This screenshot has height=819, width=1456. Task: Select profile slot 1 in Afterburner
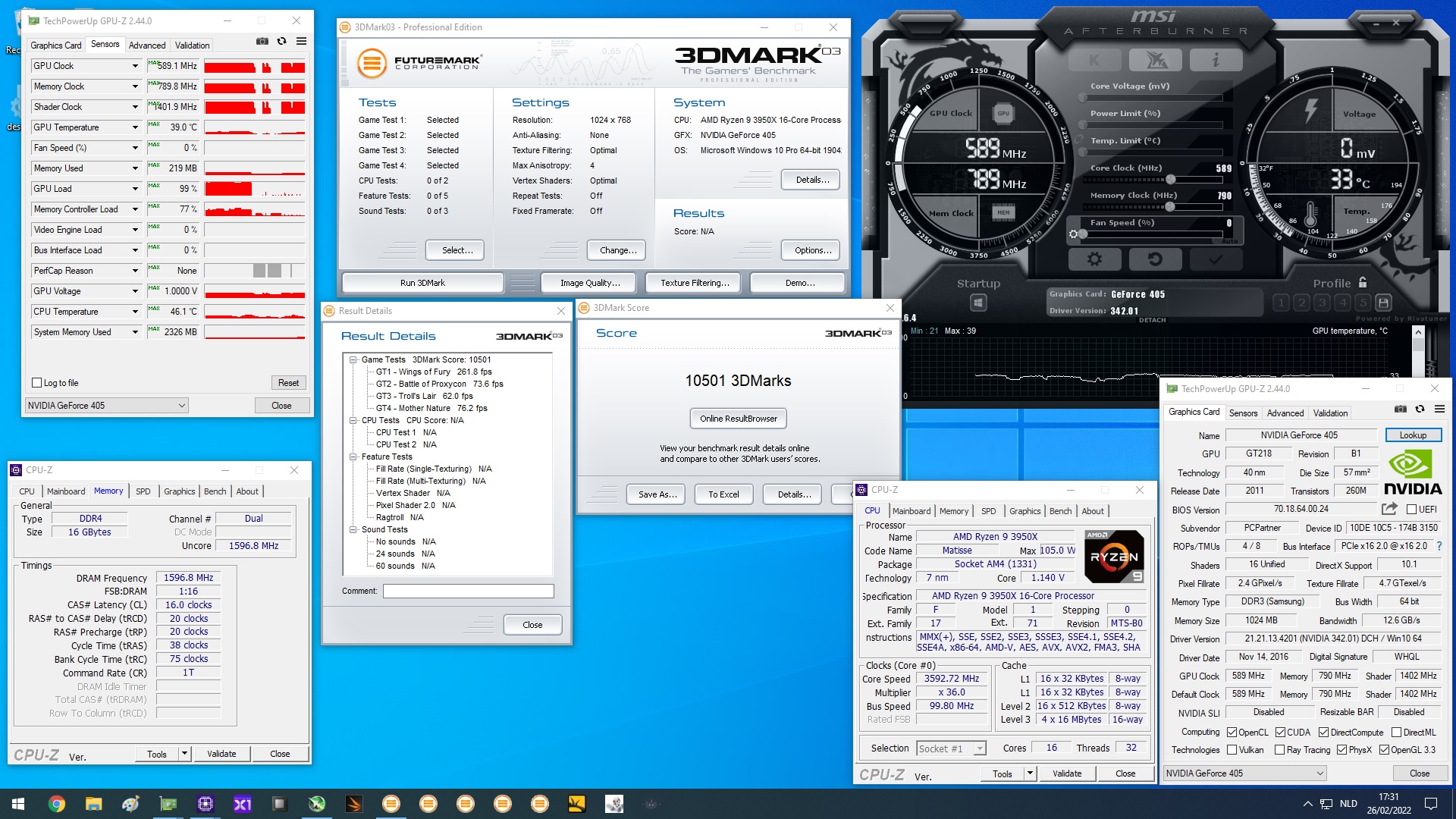1282,303
